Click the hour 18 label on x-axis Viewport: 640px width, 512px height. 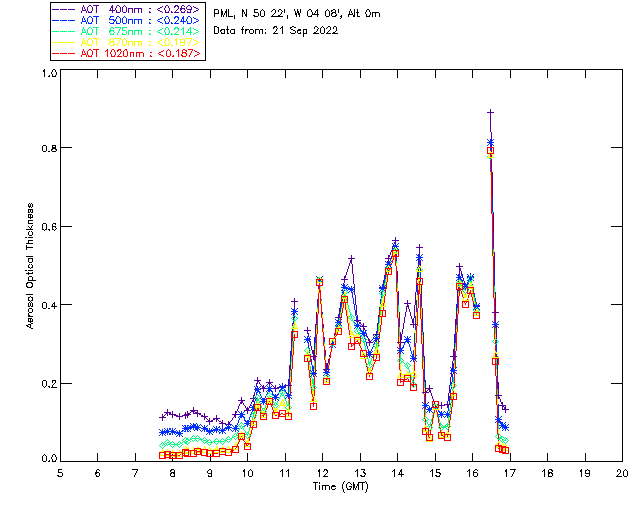pos(547,473)
